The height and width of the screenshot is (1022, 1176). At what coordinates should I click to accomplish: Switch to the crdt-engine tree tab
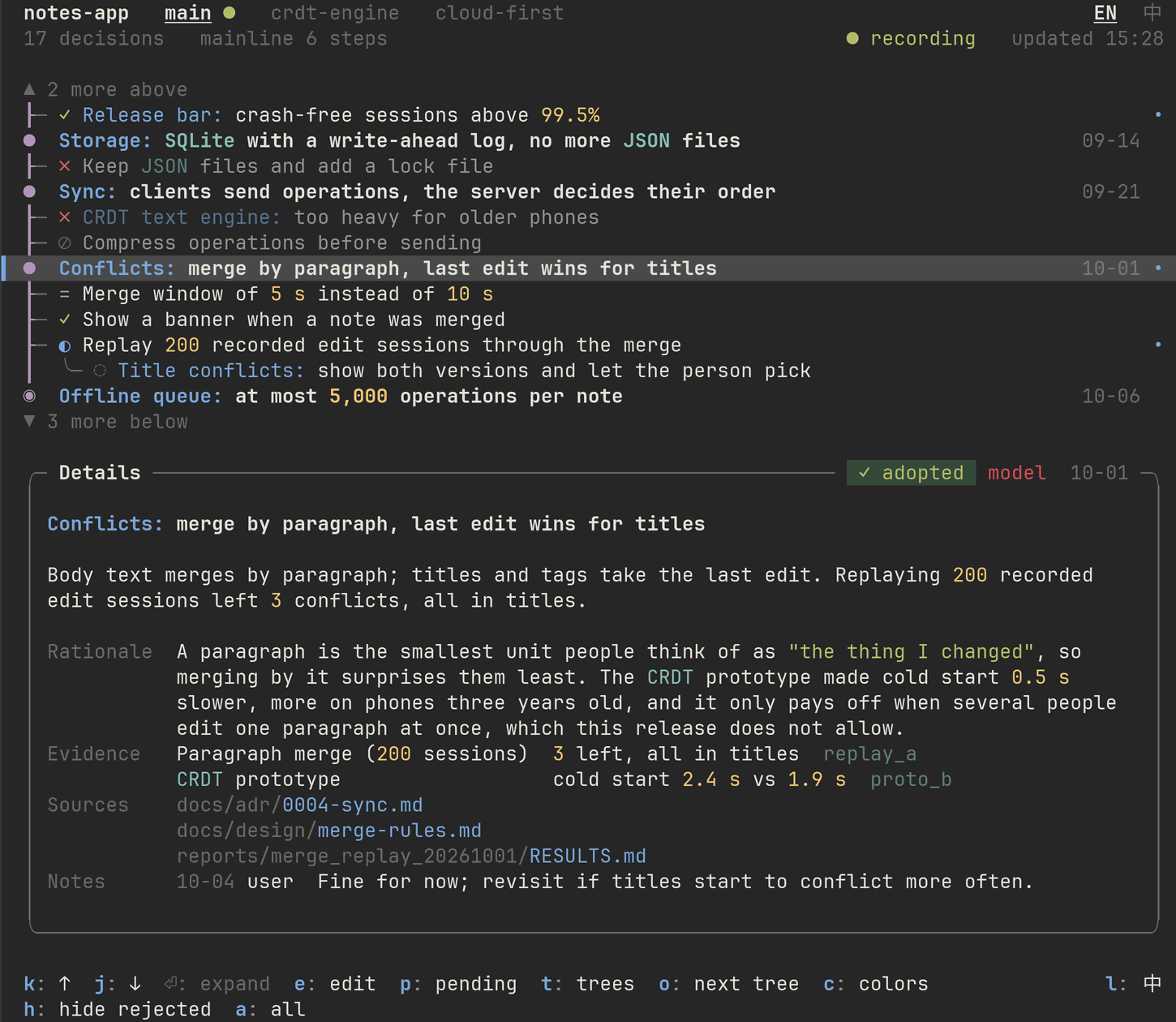coord(335,13)
